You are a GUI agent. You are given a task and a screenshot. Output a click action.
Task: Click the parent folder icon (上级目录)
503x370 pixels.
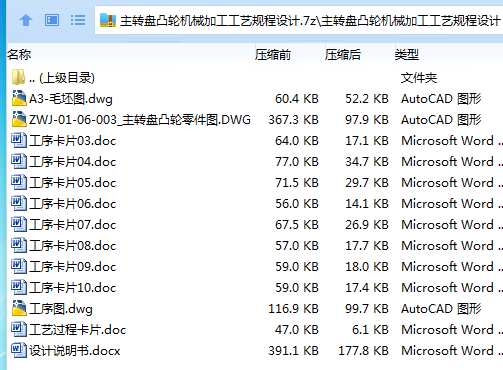click(x=19, y=77)
